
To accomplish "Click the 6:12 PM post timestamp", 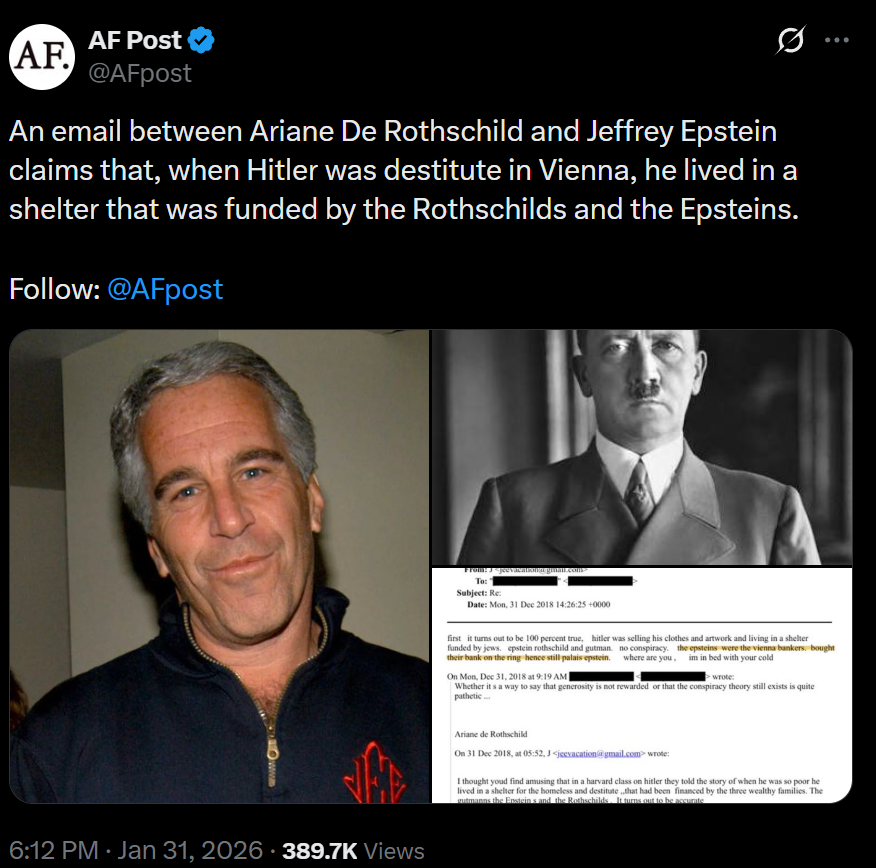I will pyautogui.click(x=52, y=851).
